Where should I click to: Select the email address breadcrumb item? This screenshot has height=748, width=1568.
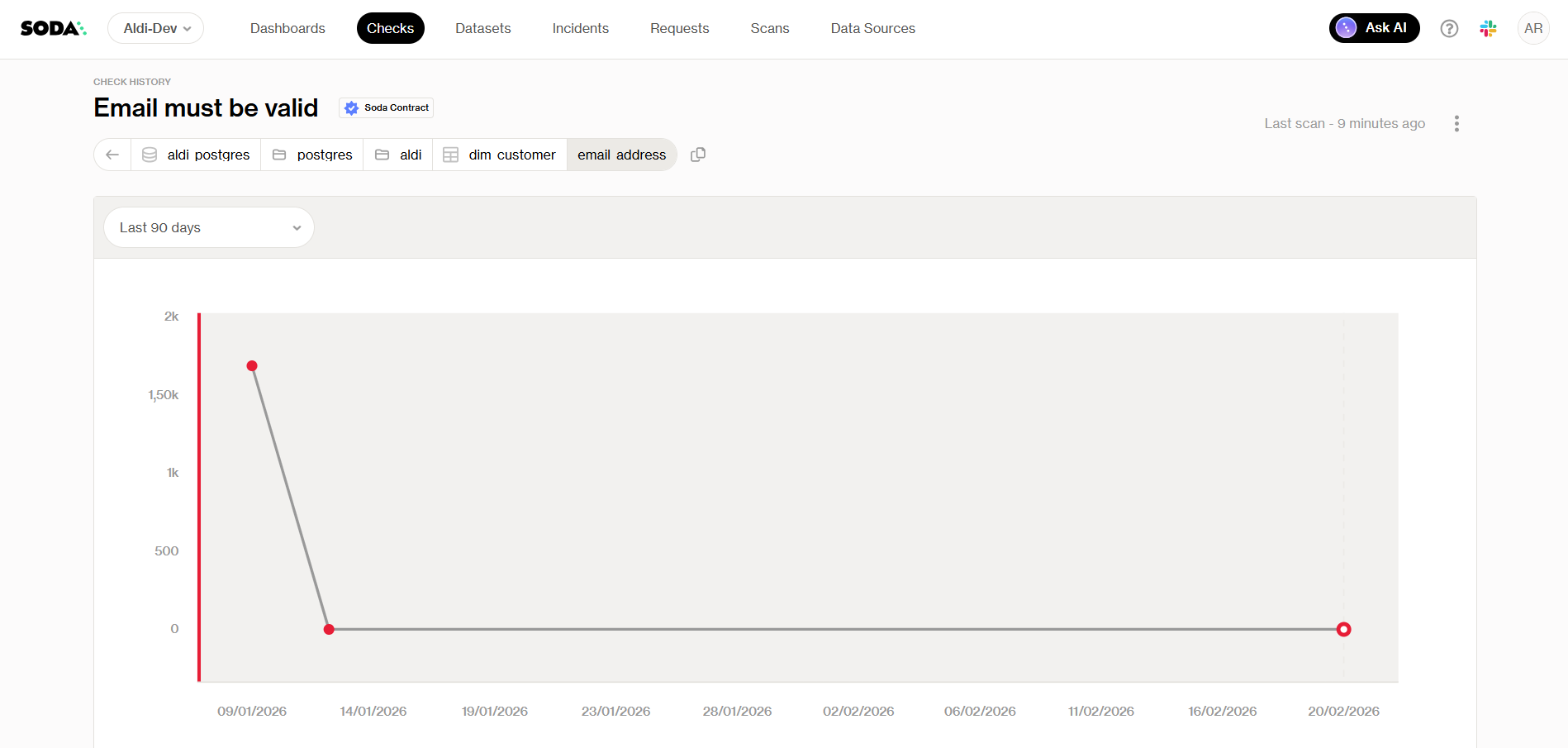621,155
